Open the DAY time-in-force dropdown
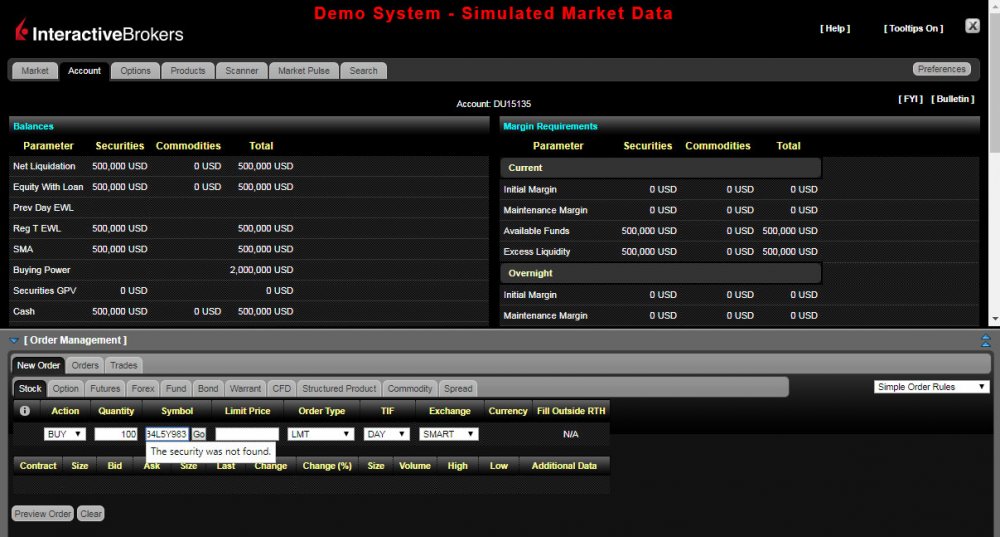1000x537 pixels. [x=387, y=434]
